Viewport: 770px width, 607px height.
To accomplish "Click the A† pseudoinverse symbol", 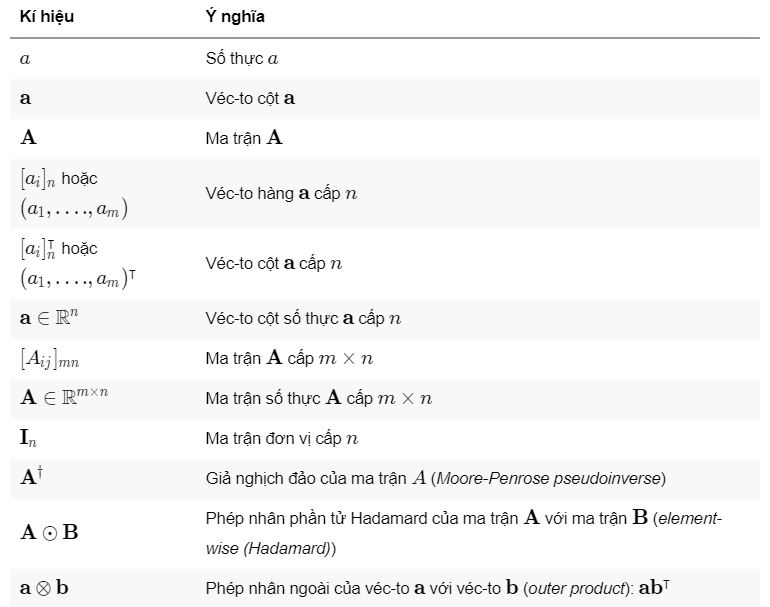I will click(32, 476).
